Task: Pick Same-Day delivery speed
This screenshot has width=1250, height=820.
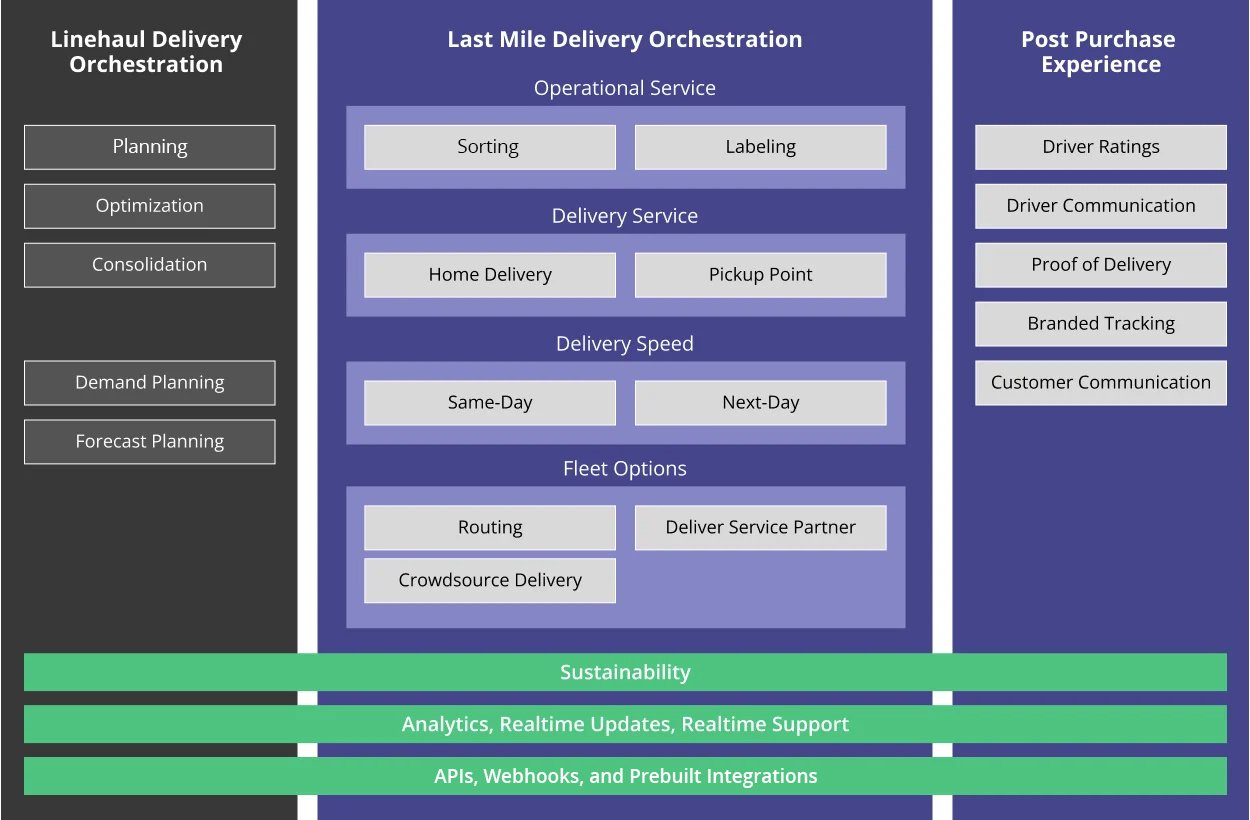Action: 489,403
